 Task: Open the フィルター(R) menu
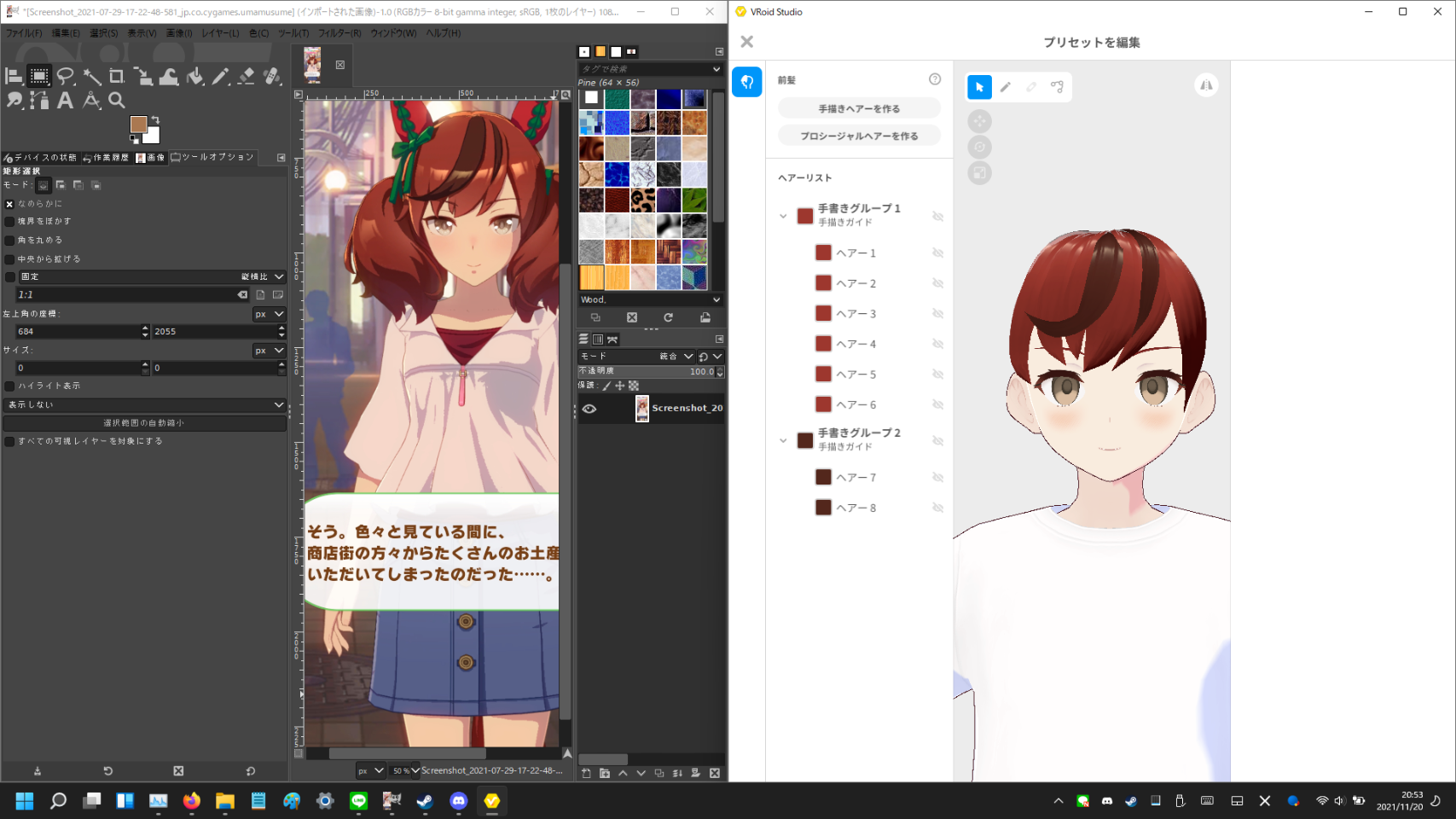point(339,33)
